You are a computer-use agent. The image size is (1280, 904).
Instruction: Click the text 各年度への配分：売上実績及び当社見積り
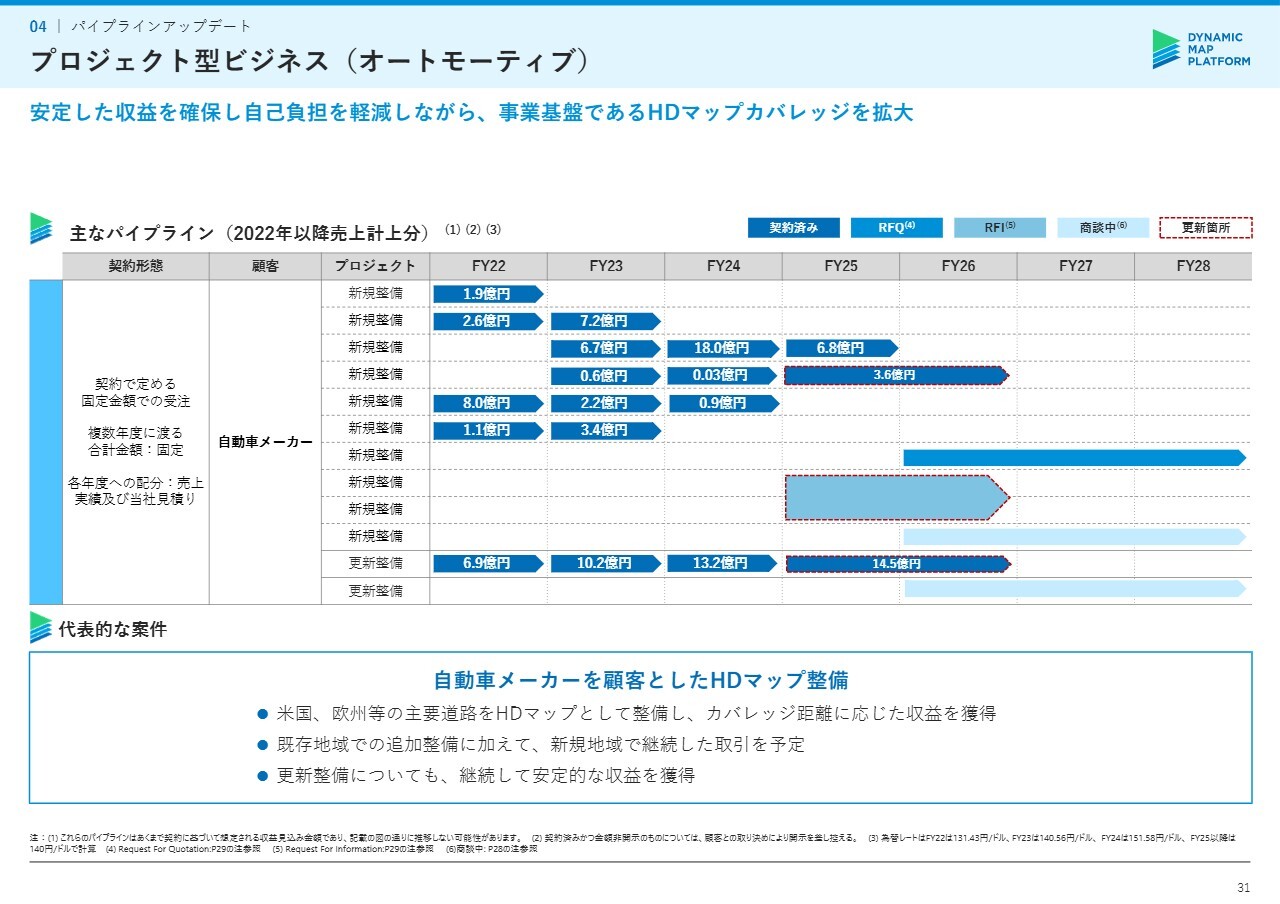tap(136, 490)
